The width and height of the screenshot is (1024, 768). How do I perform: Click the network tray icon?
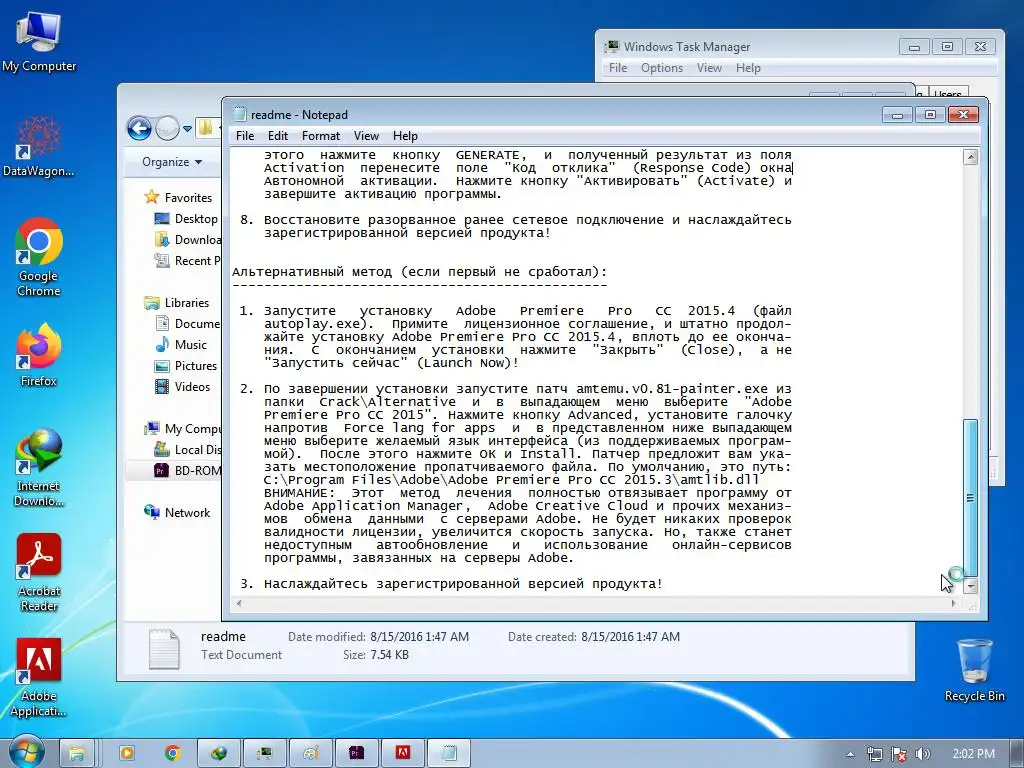pyautogui.click(x=874, y=754)
